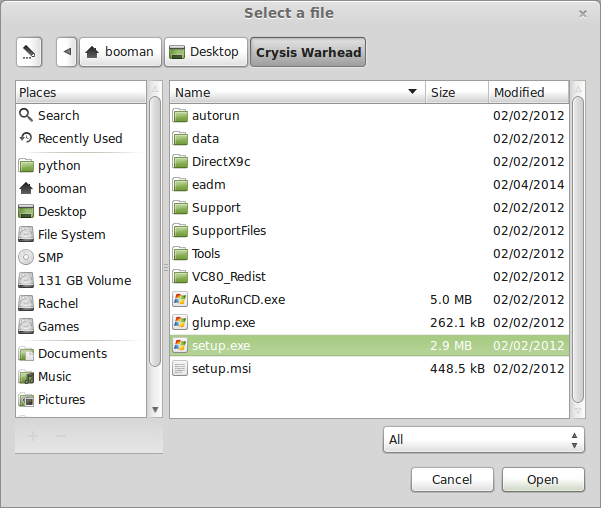
Task: Select the SupportFiles folder
Action: (x=369, y=230)
